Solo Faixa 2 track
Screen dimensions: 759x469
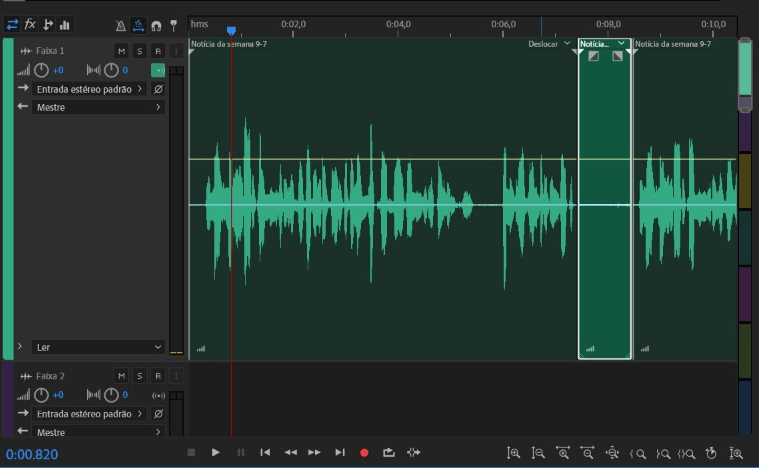click(139, 376)
